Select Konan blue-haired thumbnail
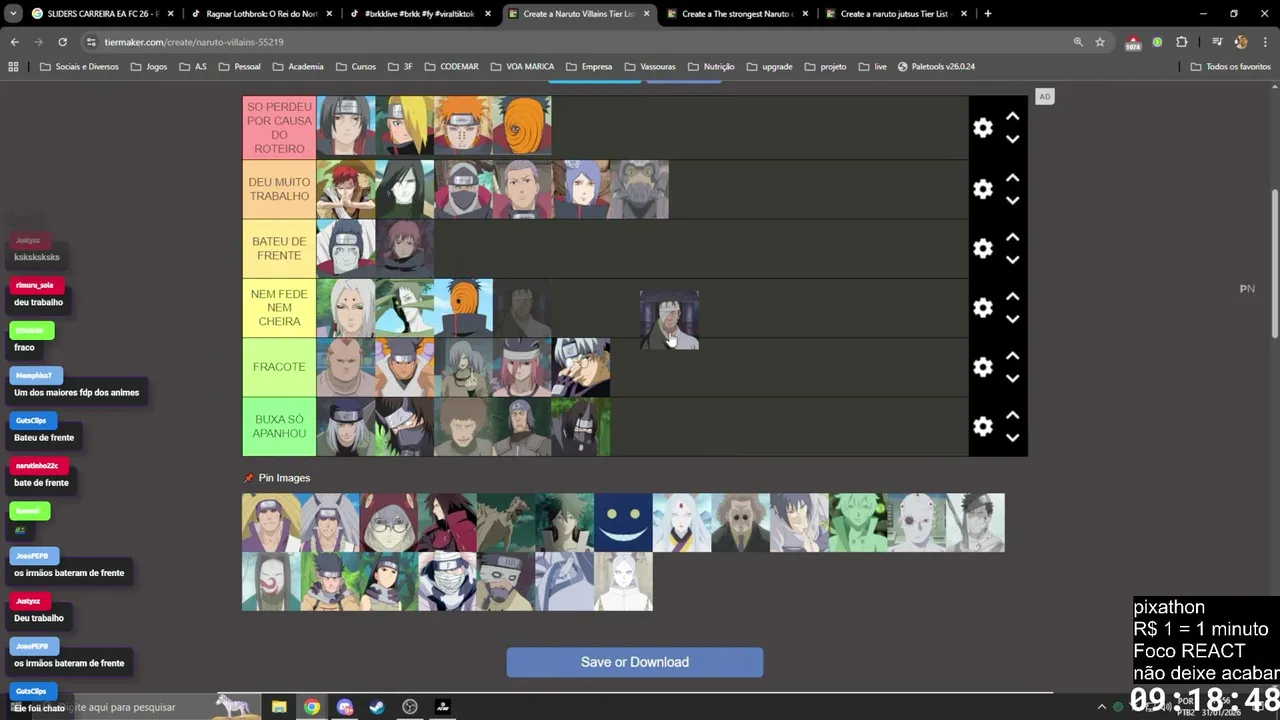Image resolution: width=1280 pixels, height=720 pixels. pos(581,189)
